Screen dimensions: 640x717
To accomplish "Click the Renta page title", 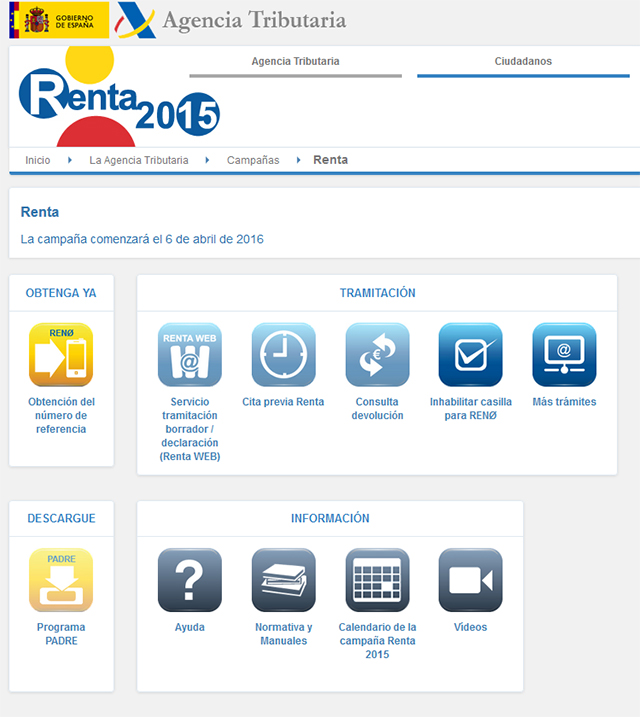I will [40, 212].
